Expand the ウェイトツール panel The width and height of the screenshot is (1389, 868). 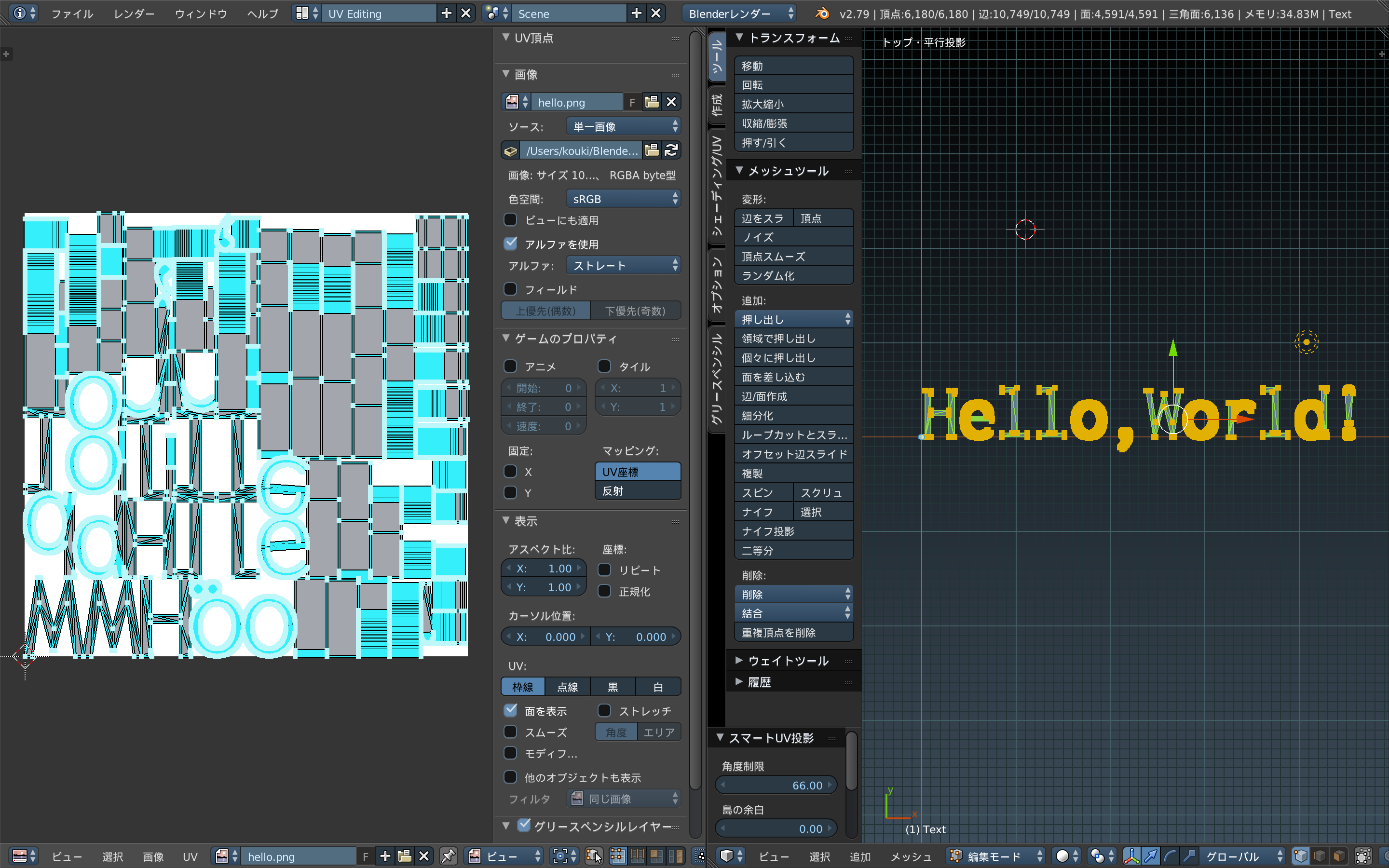point(788,661)
